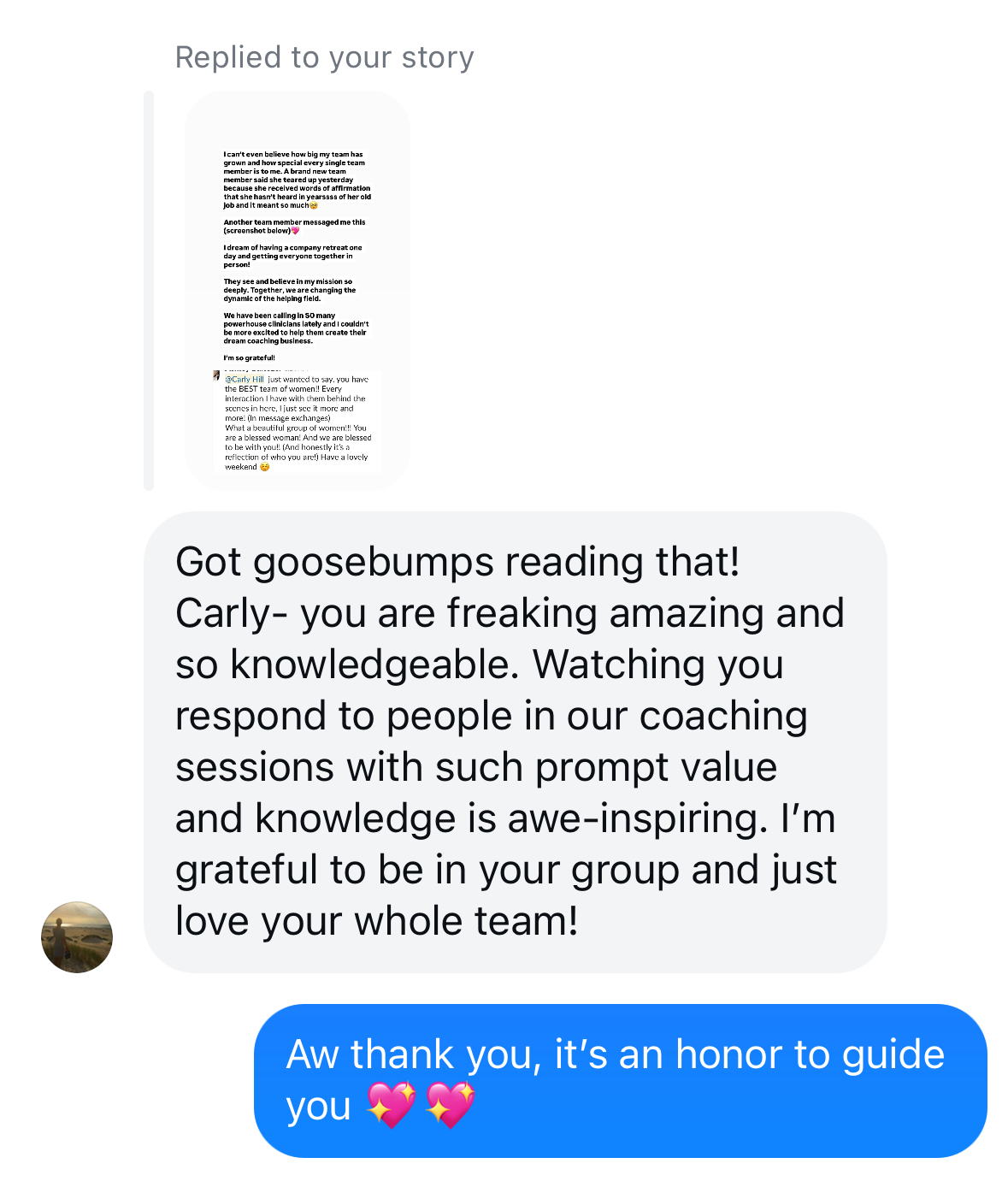Tap "love your whole team!" closing line
Viewport: 1008px width, 1187px height.
pyautogui.click(x=377, y=921)
